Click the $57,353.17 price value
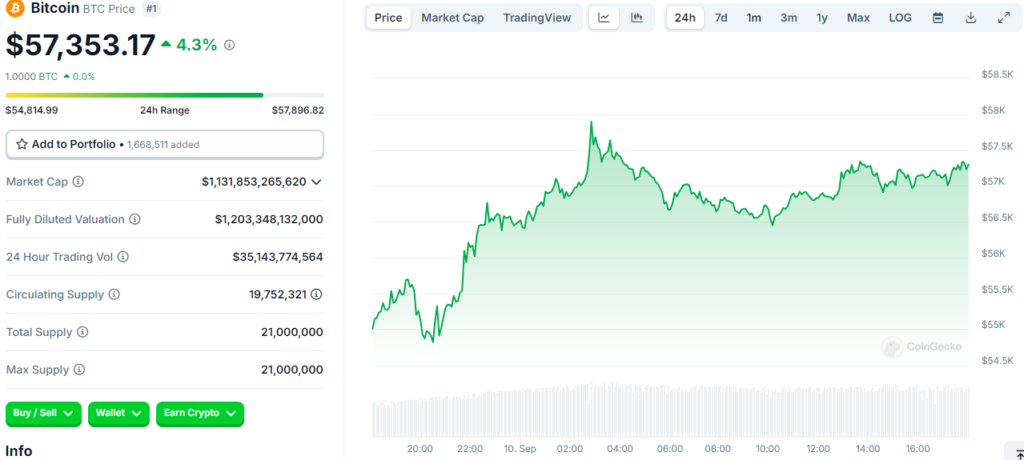 pyautogui.click(x=80, y=45)
